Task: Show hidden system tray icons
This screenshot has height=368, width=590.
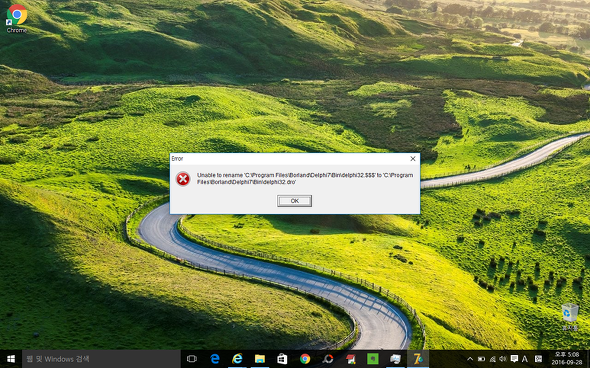Action: coord(470,359)
